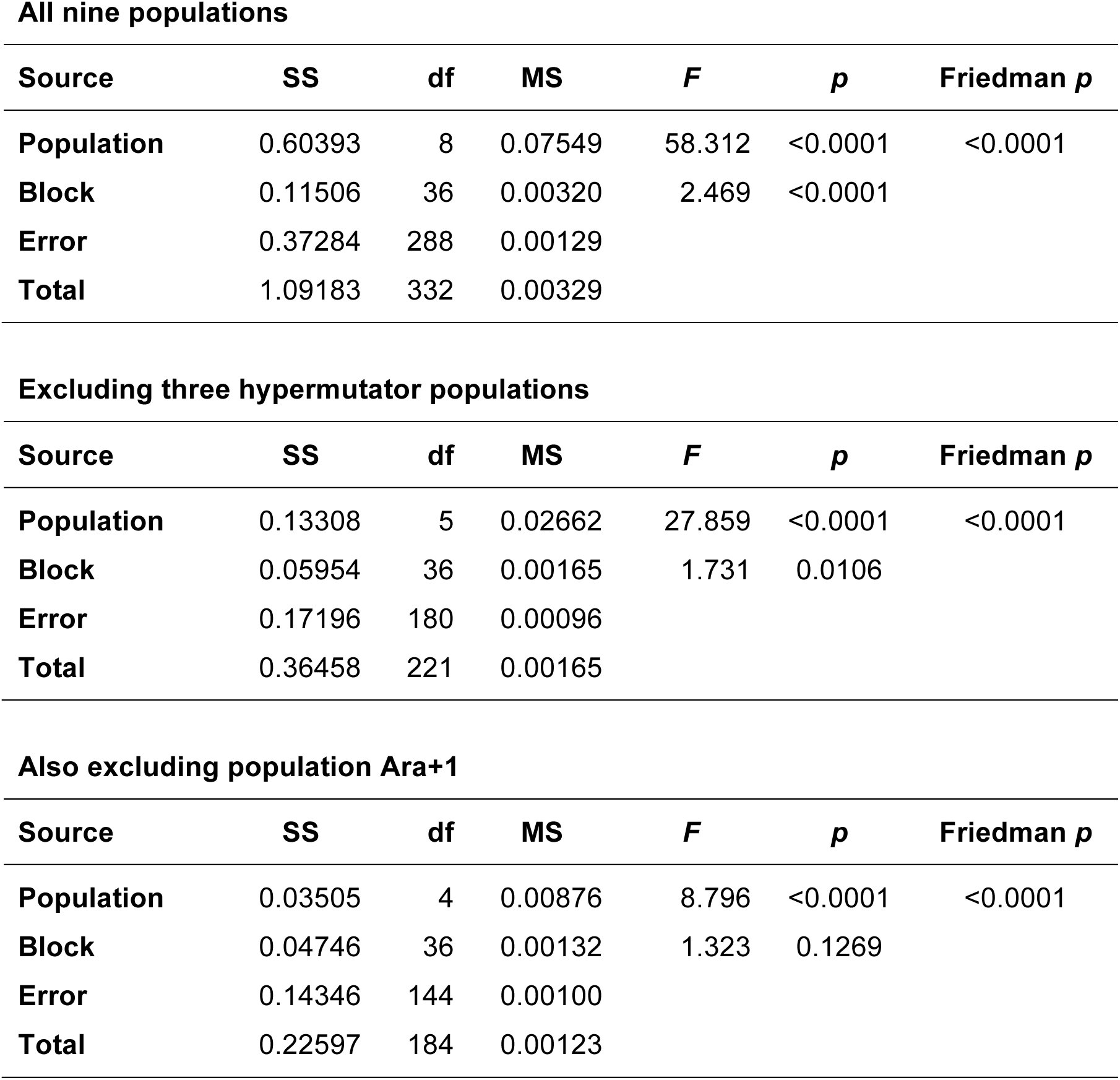This screenshot has height=1080, width=1120.
Task: Click the SS value 0.60393
Action: tap(309, 144)
